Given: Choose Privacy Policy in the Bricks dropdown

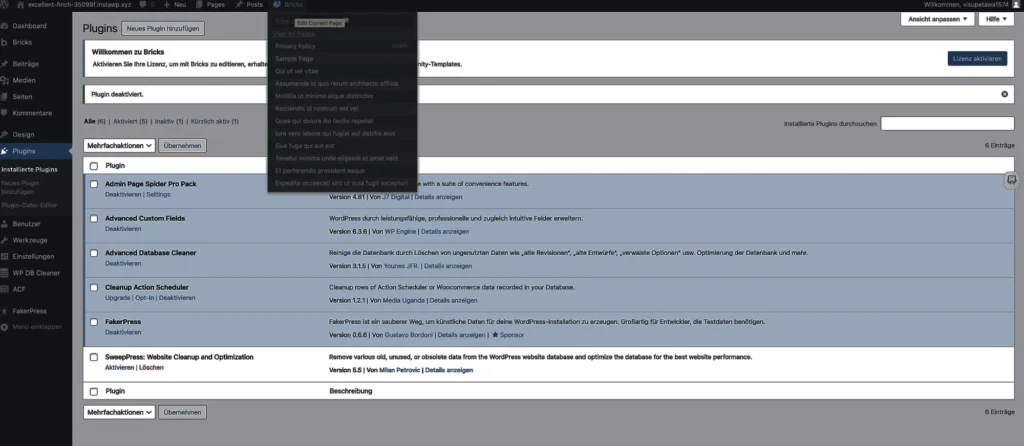Looking at the screenshot, I should pos(295,46).
